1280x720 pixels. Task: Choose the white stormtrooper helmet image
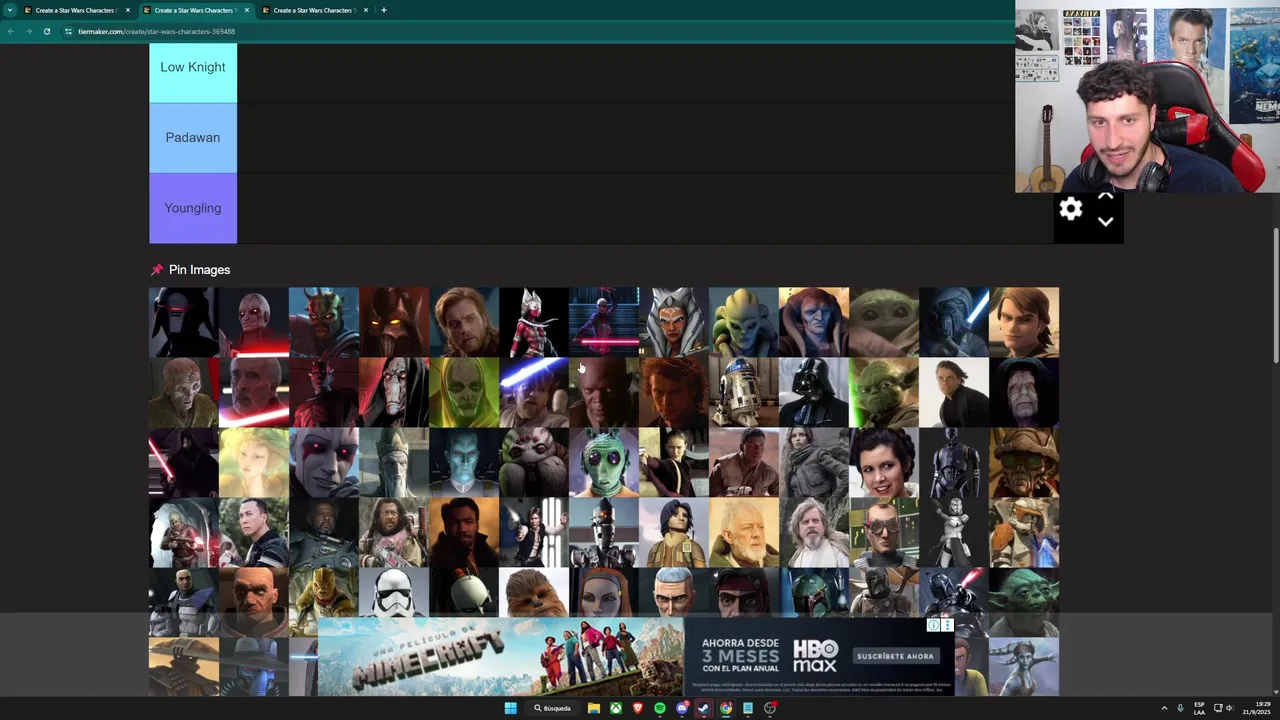coord(394,591)
